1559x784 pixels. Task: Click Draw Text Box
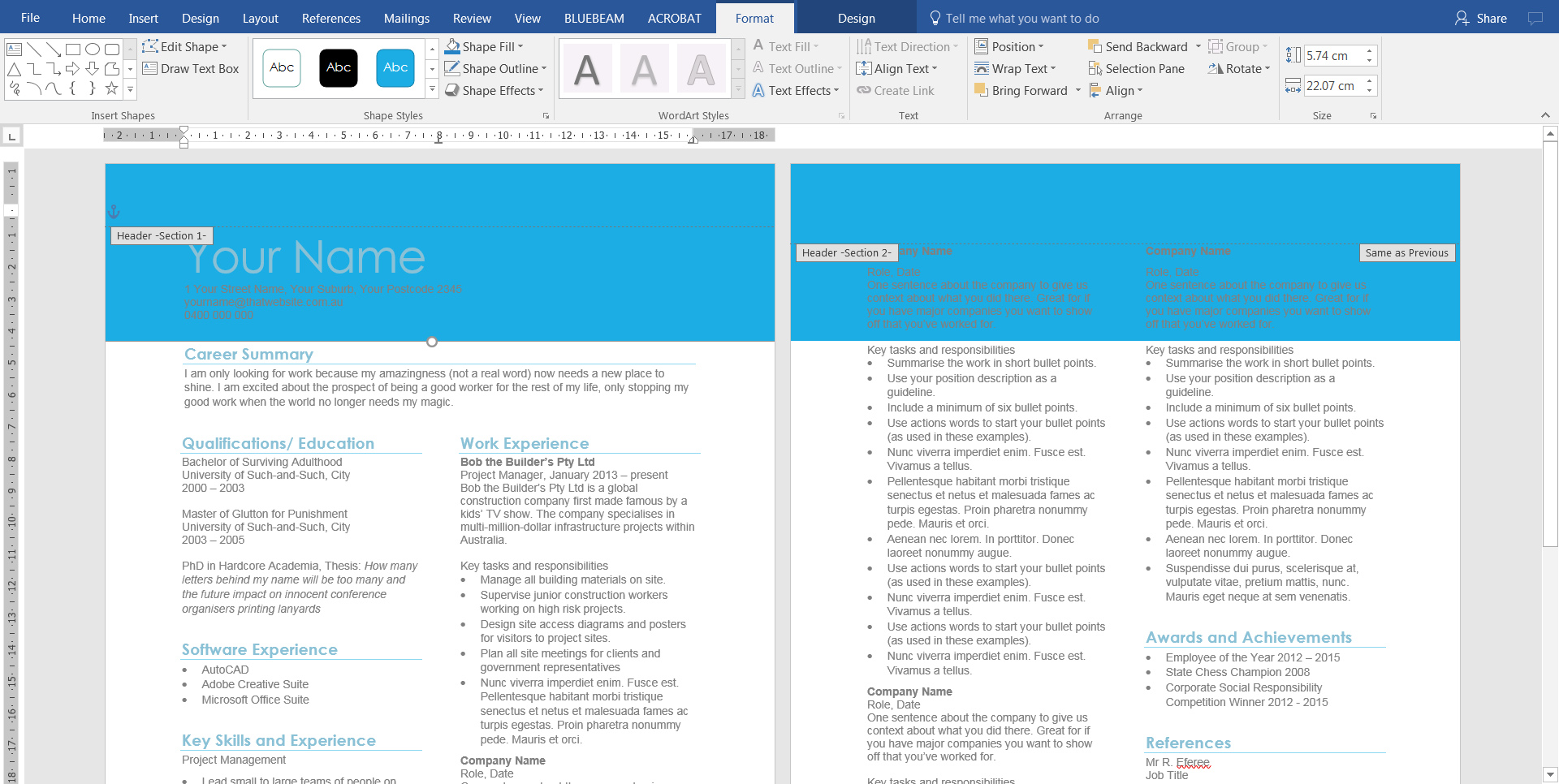point(191,69)
